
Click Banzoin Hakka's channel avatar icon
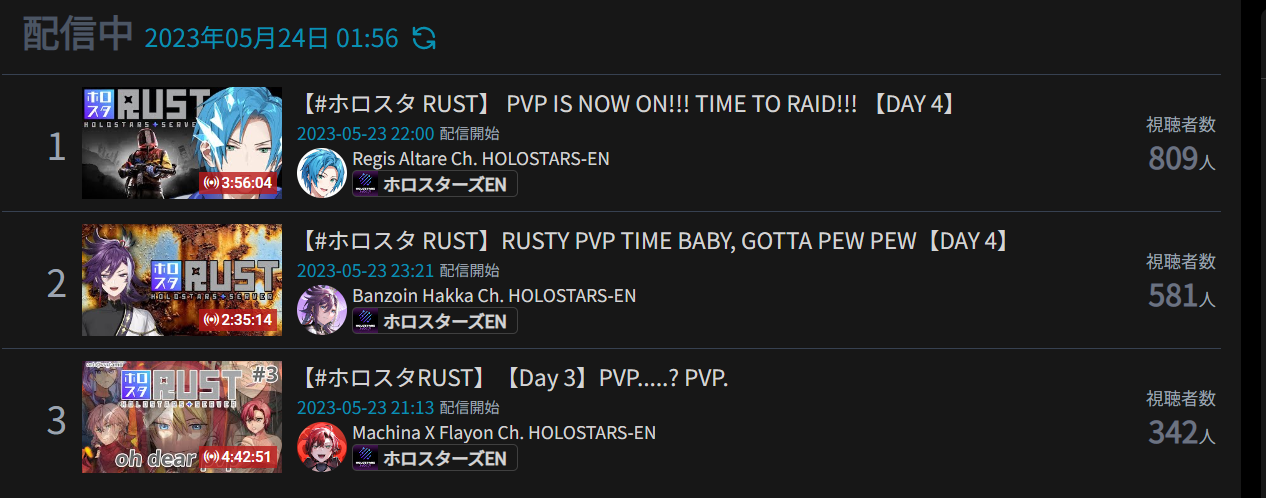click(322, 309)
